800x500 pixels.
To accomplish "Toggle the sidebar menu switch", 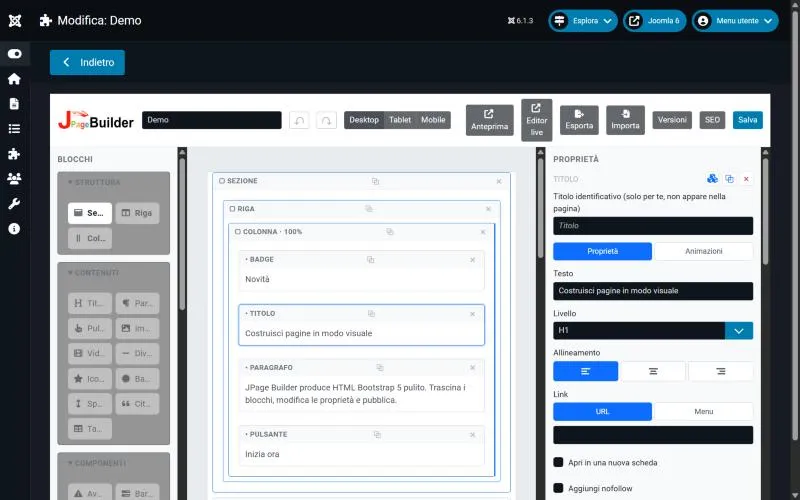I will click(14, 54).
